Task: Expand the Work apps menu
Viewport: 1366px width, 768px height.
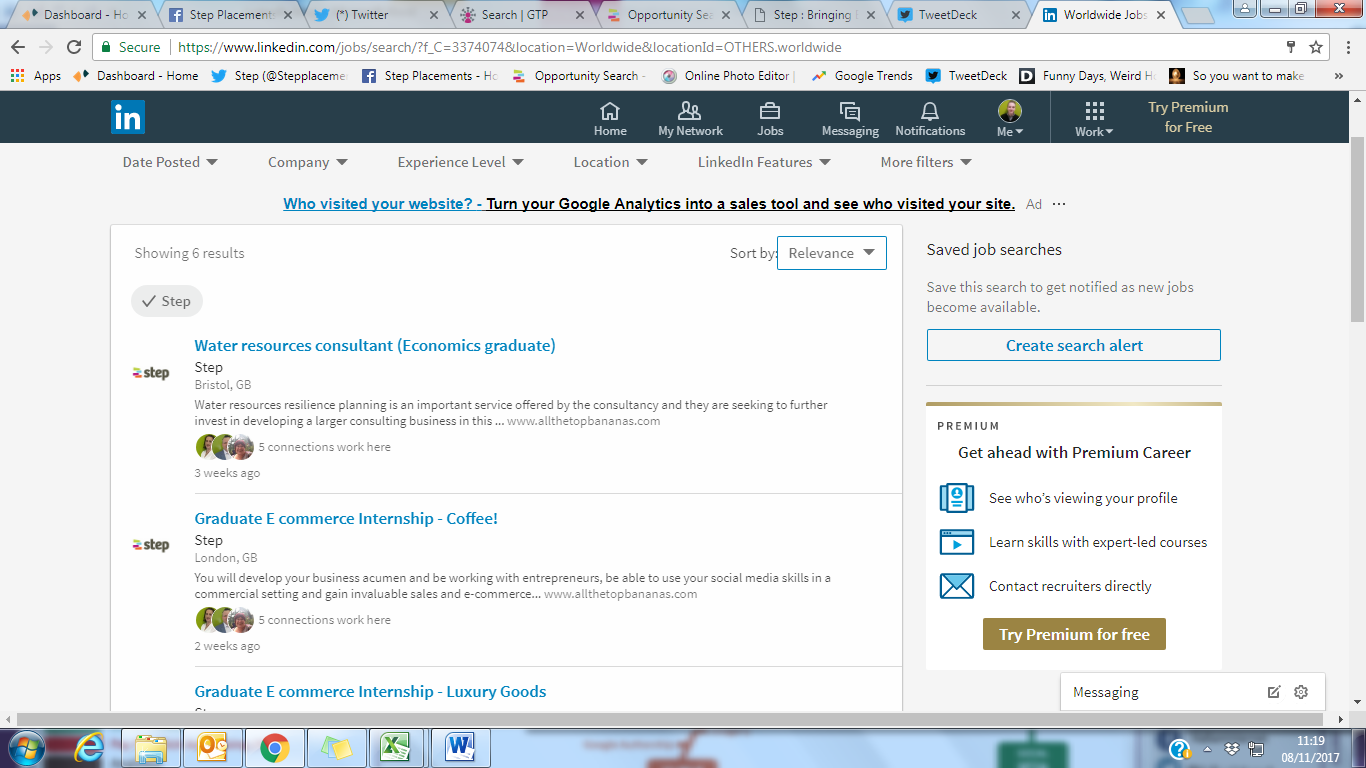Action: click(1094, 118)
